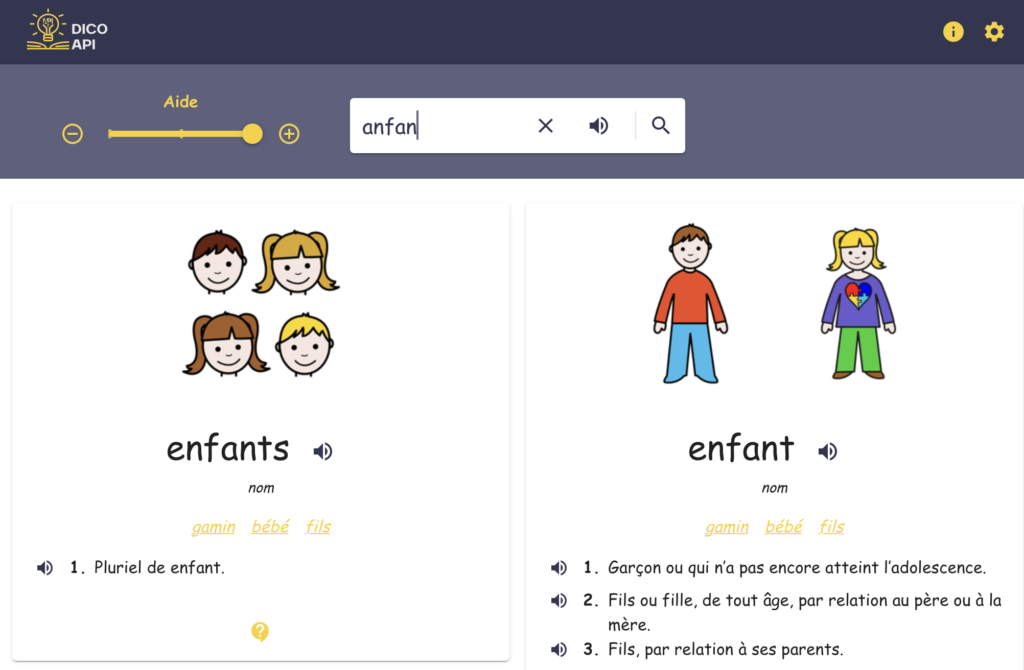The width and height of the screenshot is (1024, 670).
Task: Increase Aide level with plus icon
Action: (289, 134)
